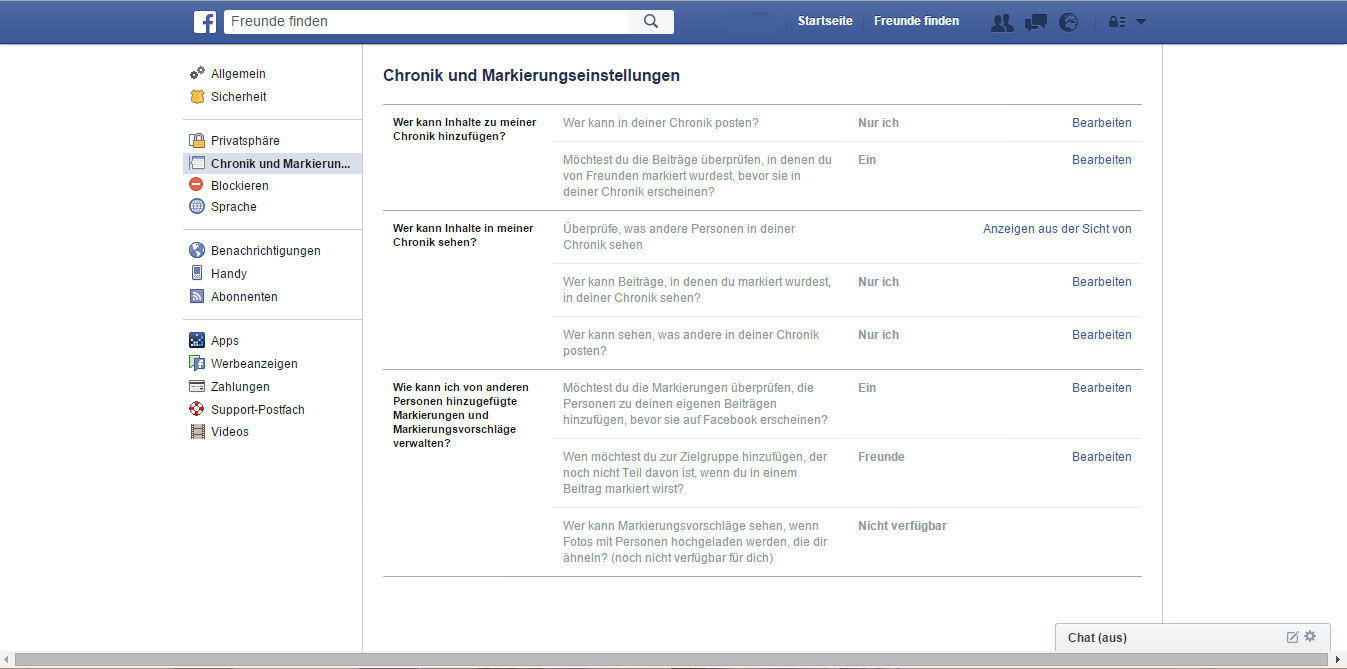Edit review of posts friends tagged you in
The width and height of the screenshot is (1347, 669).
coord(1101,160)
